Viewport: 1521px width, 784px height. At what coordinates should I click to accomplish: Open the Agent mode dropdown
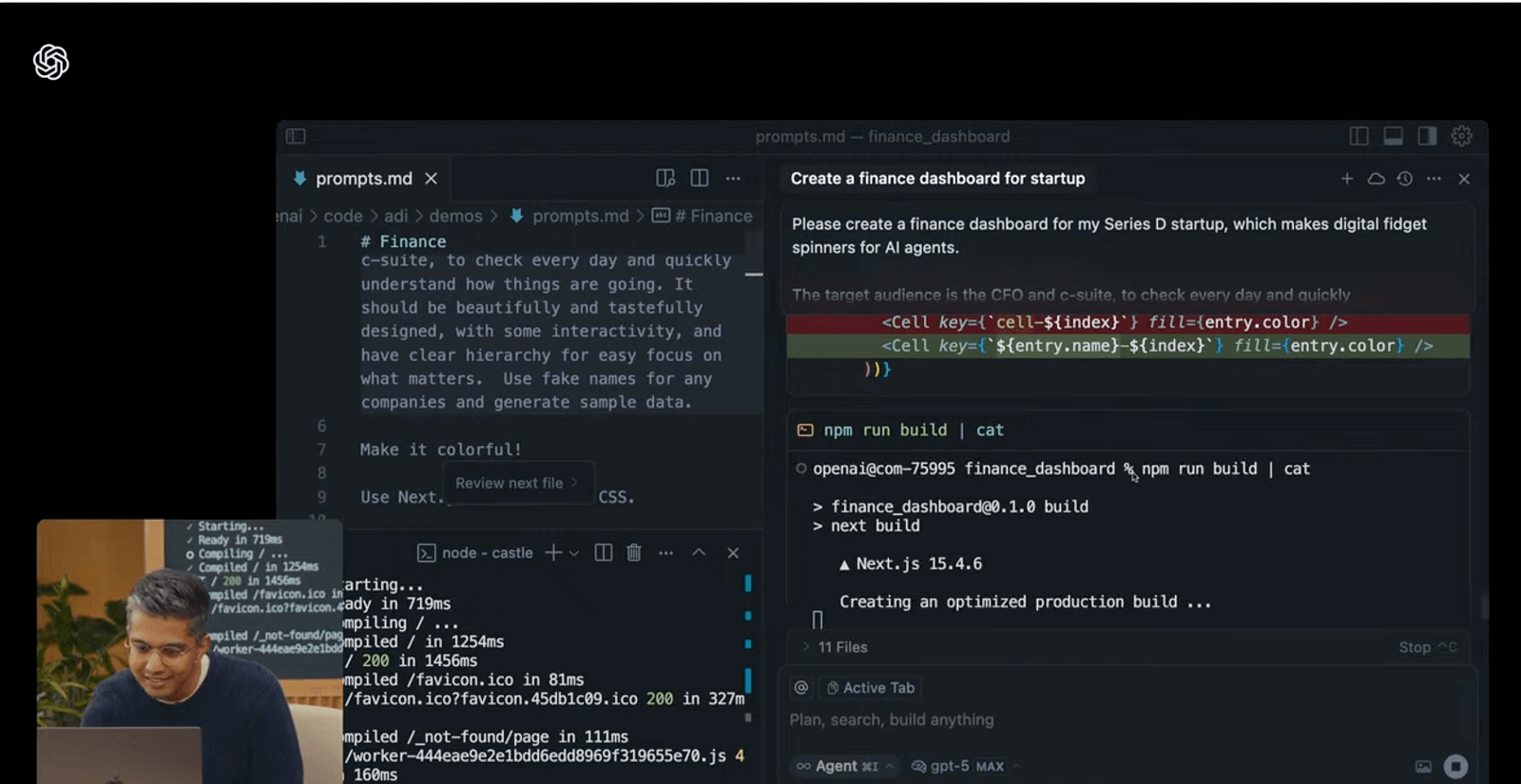845,766
